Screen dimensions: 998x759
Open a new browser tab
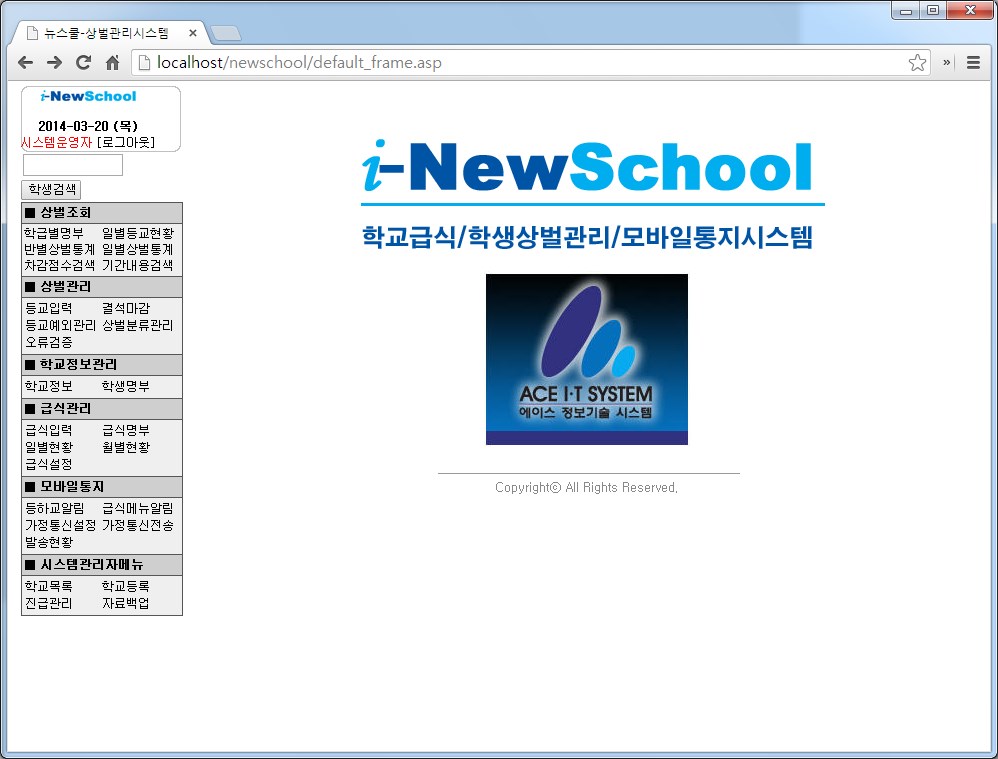[226, 34]
